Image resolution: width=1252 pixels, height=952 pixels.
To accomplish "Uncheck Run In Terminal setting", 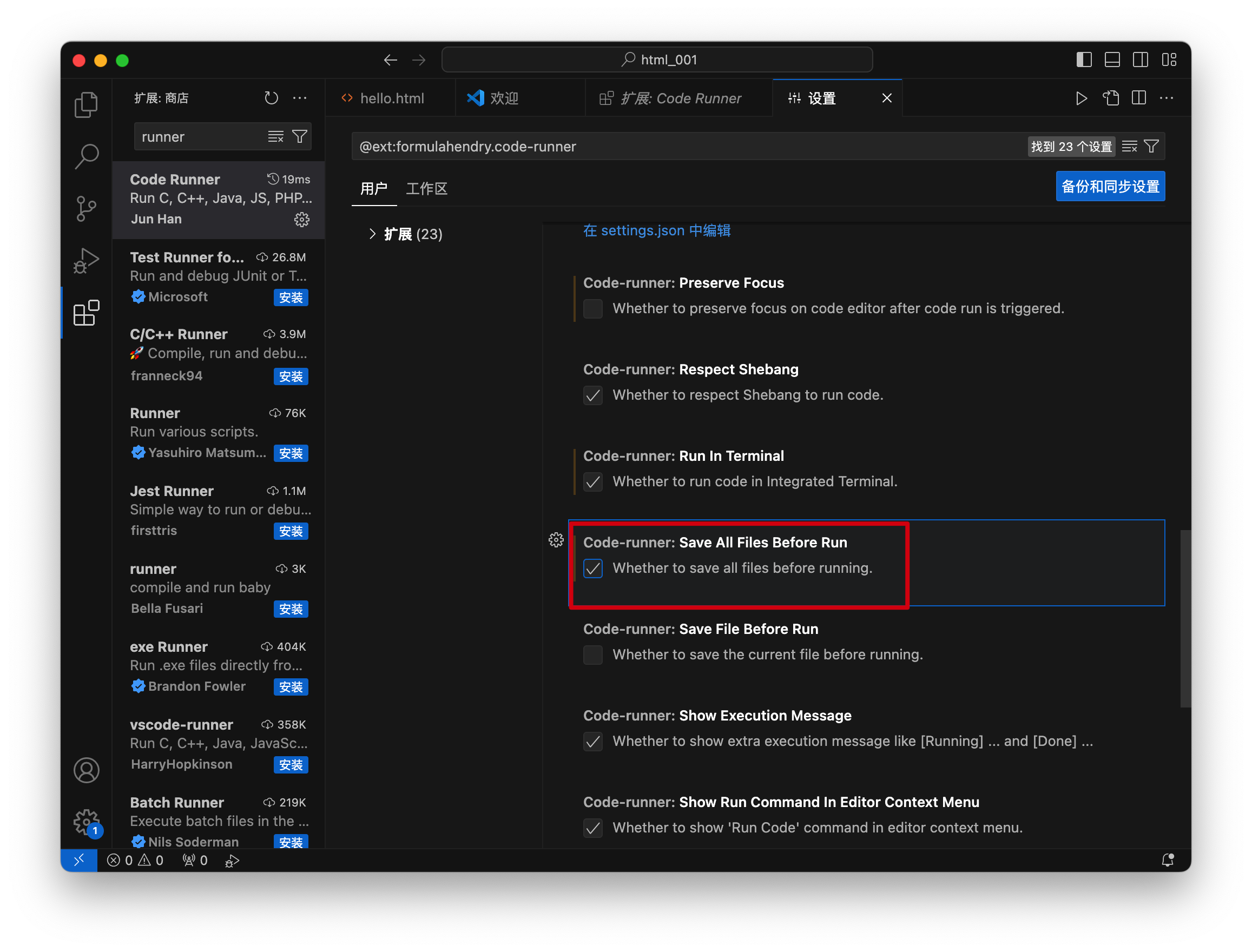I will (593, 482).
